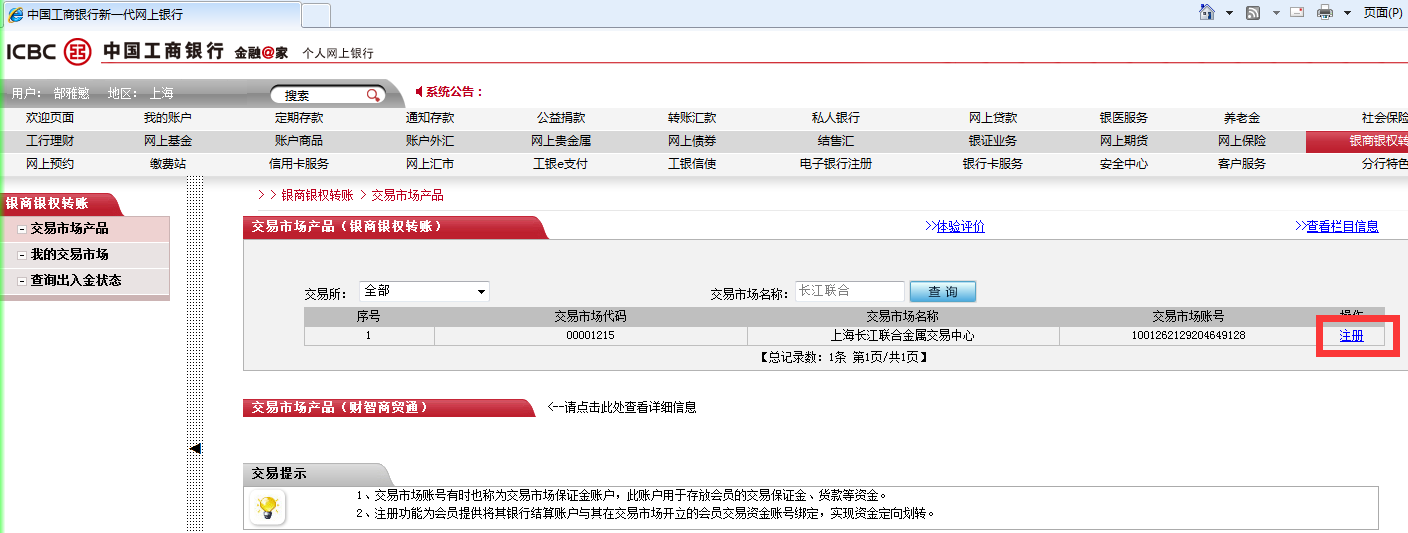Open the 体验评价 link

960,227
